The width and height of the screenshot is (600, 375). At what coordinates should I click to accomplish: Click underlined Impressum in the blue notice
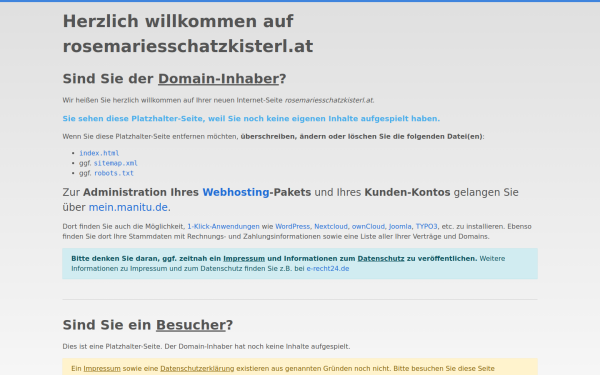[x=244, y=259]
